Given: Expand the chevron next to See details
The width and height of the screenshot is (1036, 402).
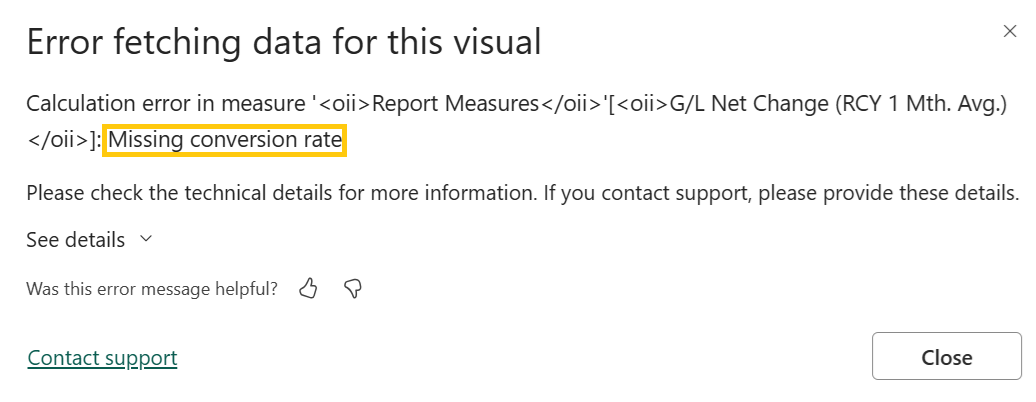Looking at the screenshot, I should [x=146, y=240].
